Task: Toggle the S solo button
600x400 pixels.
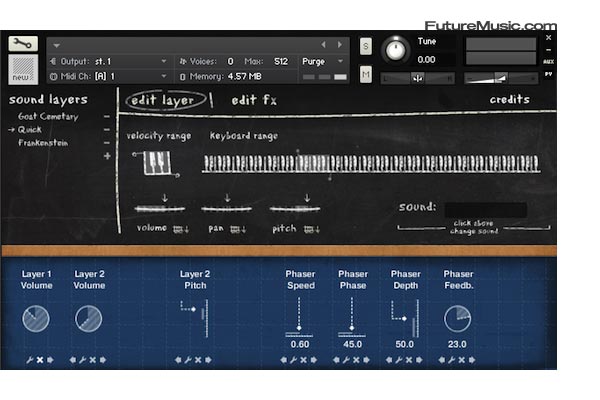Action: pos(366,46)
